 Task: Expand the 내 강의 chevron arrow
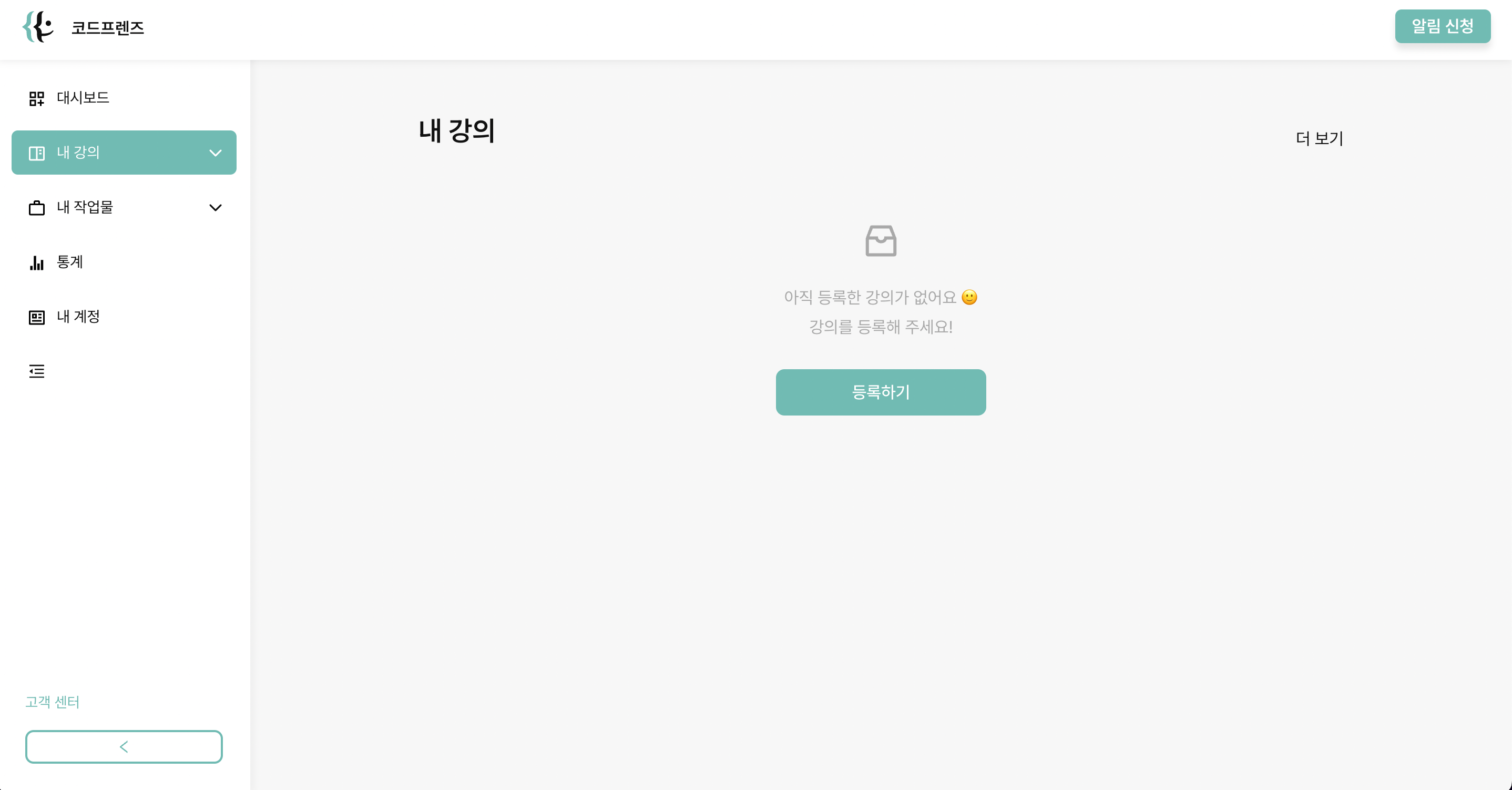[216, 153]
